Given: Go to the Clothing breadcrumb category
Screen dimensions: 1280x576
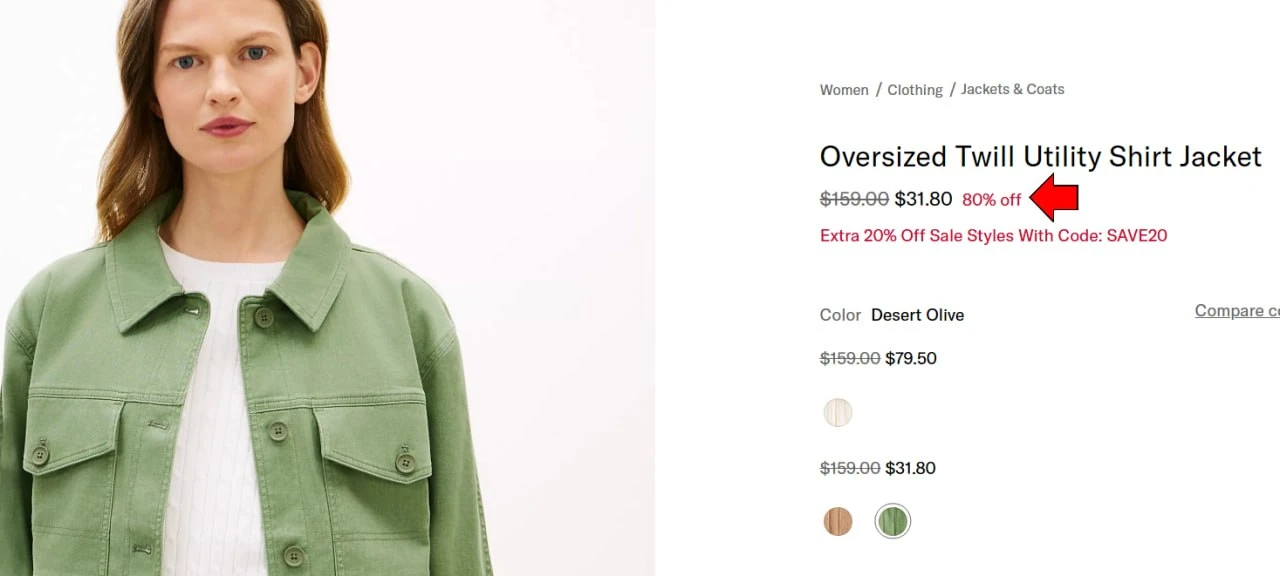Looking at the screenshot, I should (x=915, y=90).
